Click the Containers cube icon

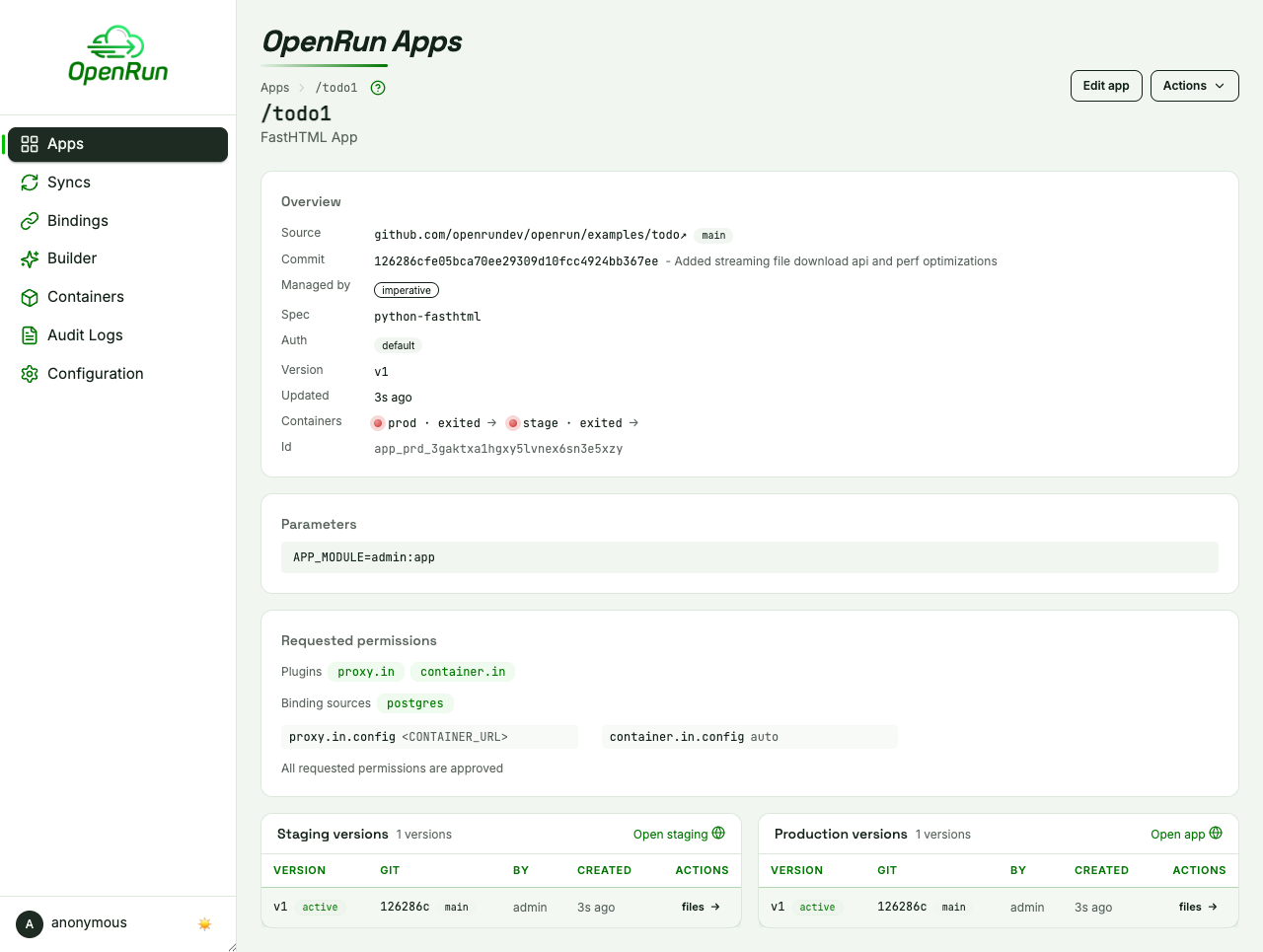pyautogui.click(x=30, y=297)
